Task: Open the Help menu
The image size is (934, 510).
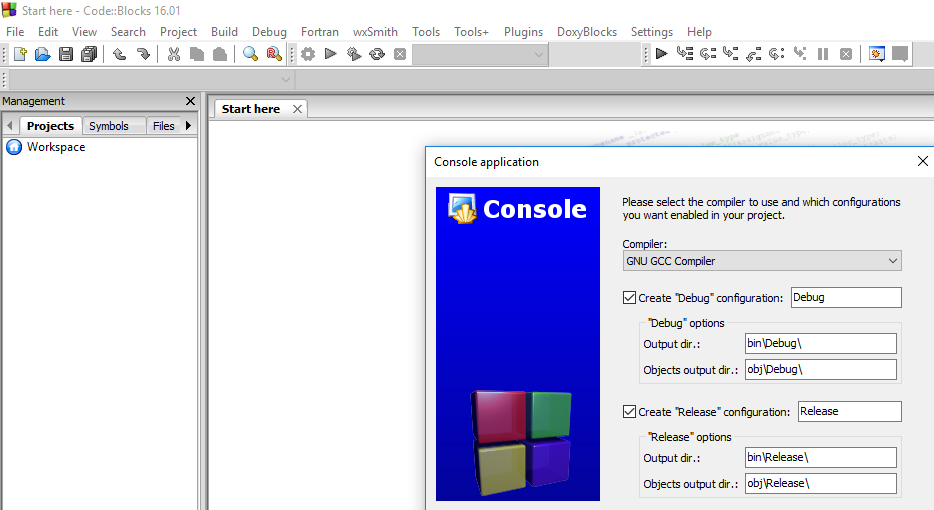Action: 699,32
